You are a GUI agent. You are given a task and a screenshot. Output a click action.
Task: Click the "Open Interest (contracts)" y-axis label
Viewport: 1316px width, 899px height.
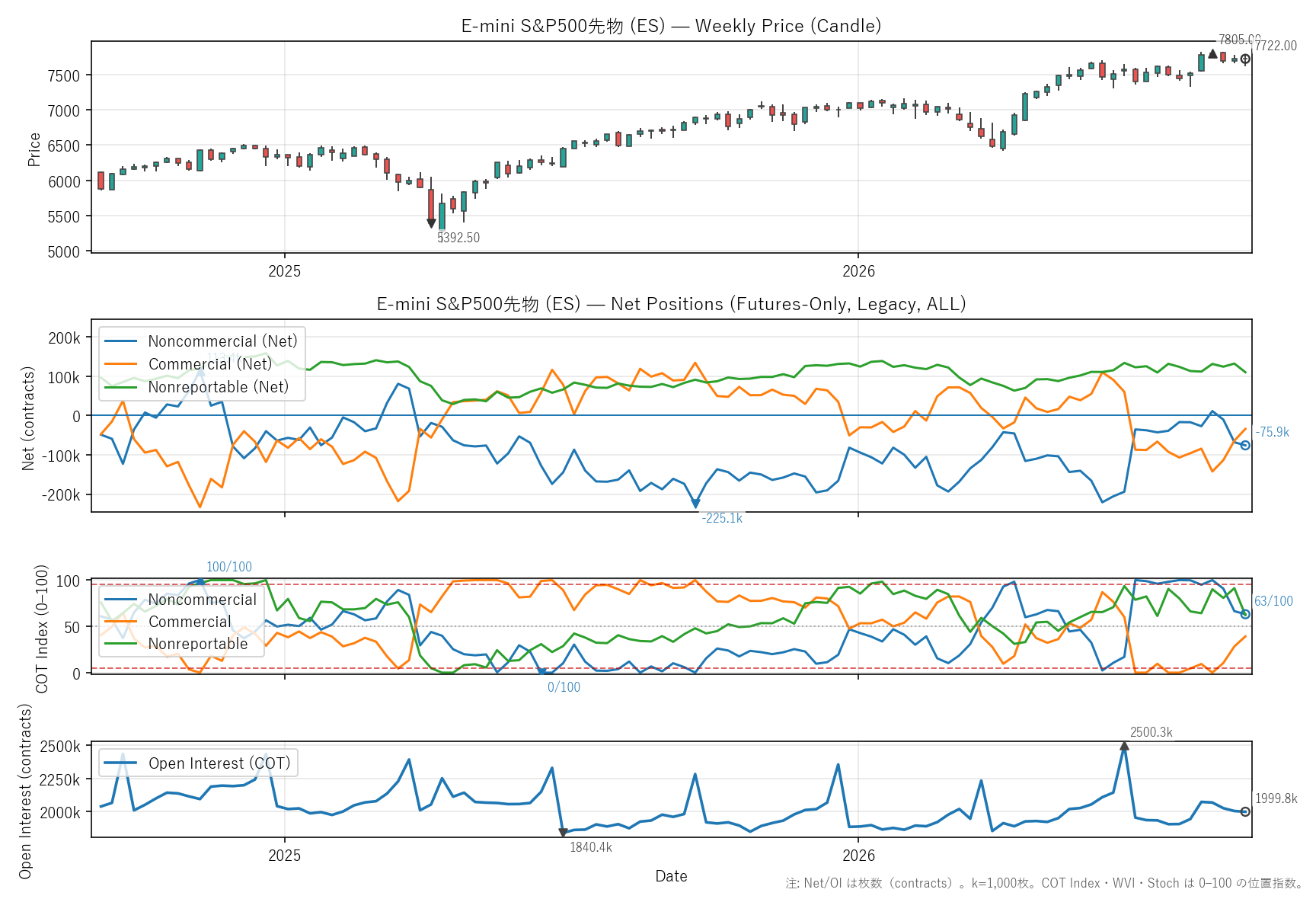coord(25,791)
